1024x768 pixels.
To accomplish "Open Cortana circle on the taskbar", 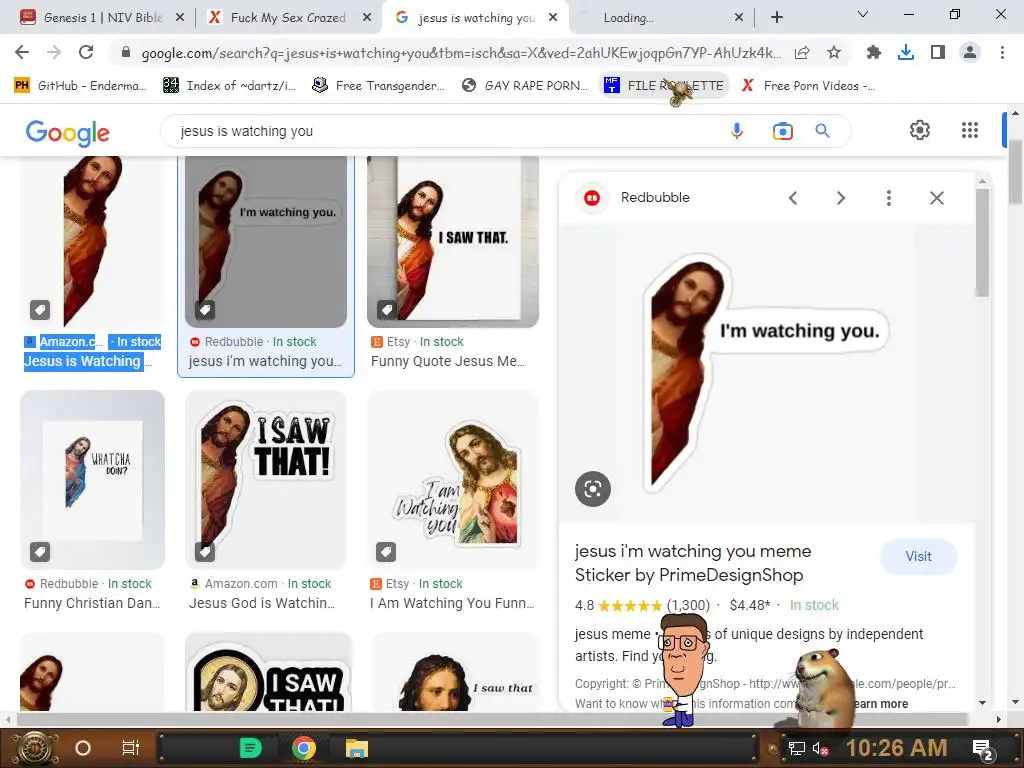I will (83, 748).
